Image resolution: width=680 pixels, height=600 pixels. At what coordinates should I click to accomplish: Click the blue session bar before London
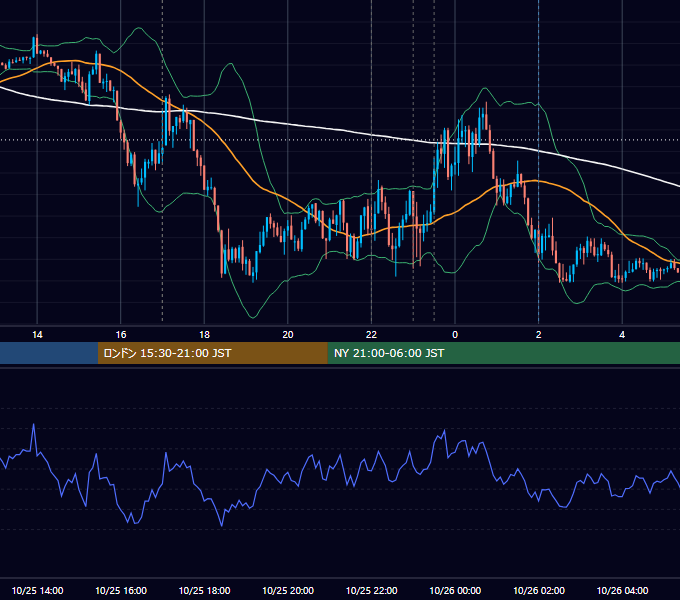point(49,353)
